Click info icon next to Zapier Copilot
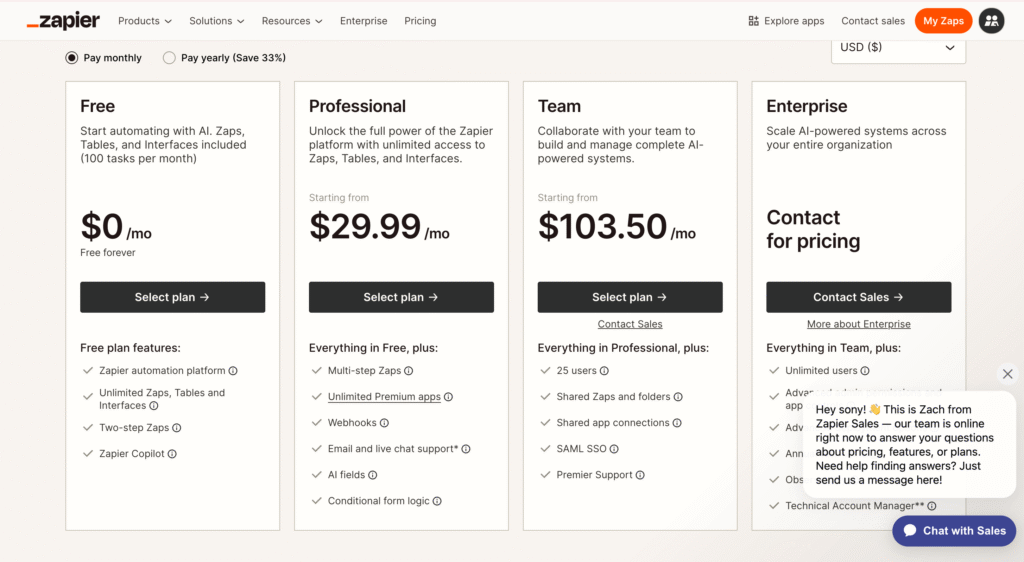The image size is (1024, 562). coord(172,454)
